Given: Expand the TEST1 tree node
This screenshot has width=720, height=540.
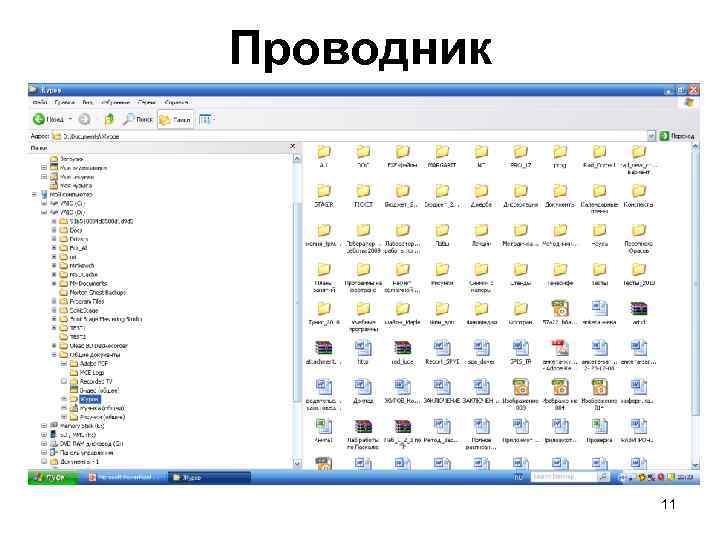Looking at the screenshot, I should click(54, 328).
